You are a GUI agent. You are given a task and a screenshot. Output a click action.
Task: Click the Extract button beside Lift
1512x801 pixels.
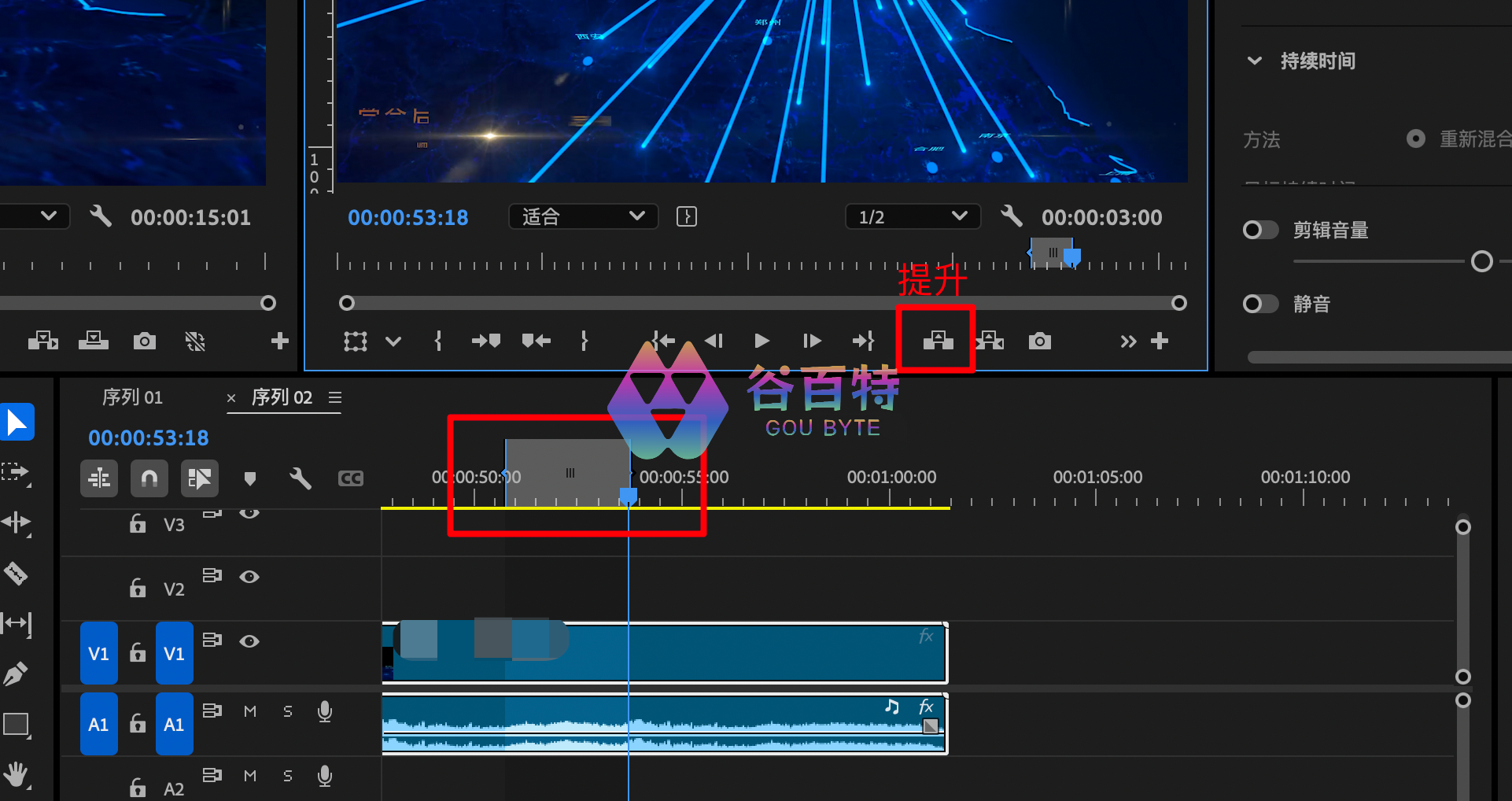click(990, 341)
